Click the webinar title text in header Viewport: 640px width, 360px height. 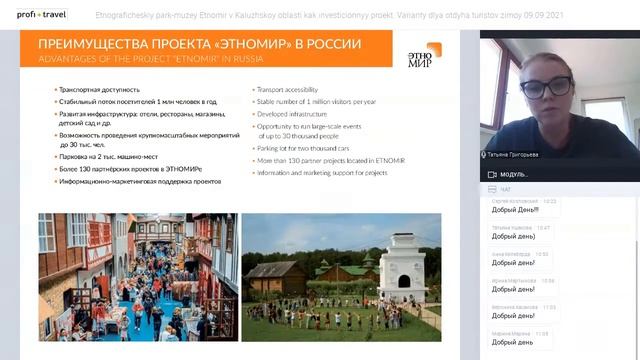[x=329, y=16]
